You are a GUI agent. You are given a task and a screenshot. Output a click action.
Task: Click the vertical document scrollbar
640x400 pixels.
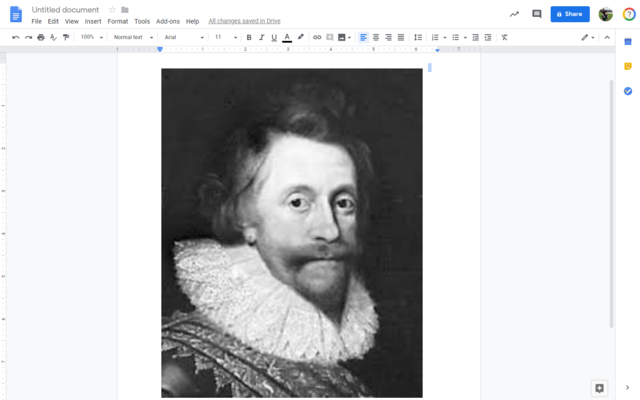pyautogui.click(x=611, y=204)
